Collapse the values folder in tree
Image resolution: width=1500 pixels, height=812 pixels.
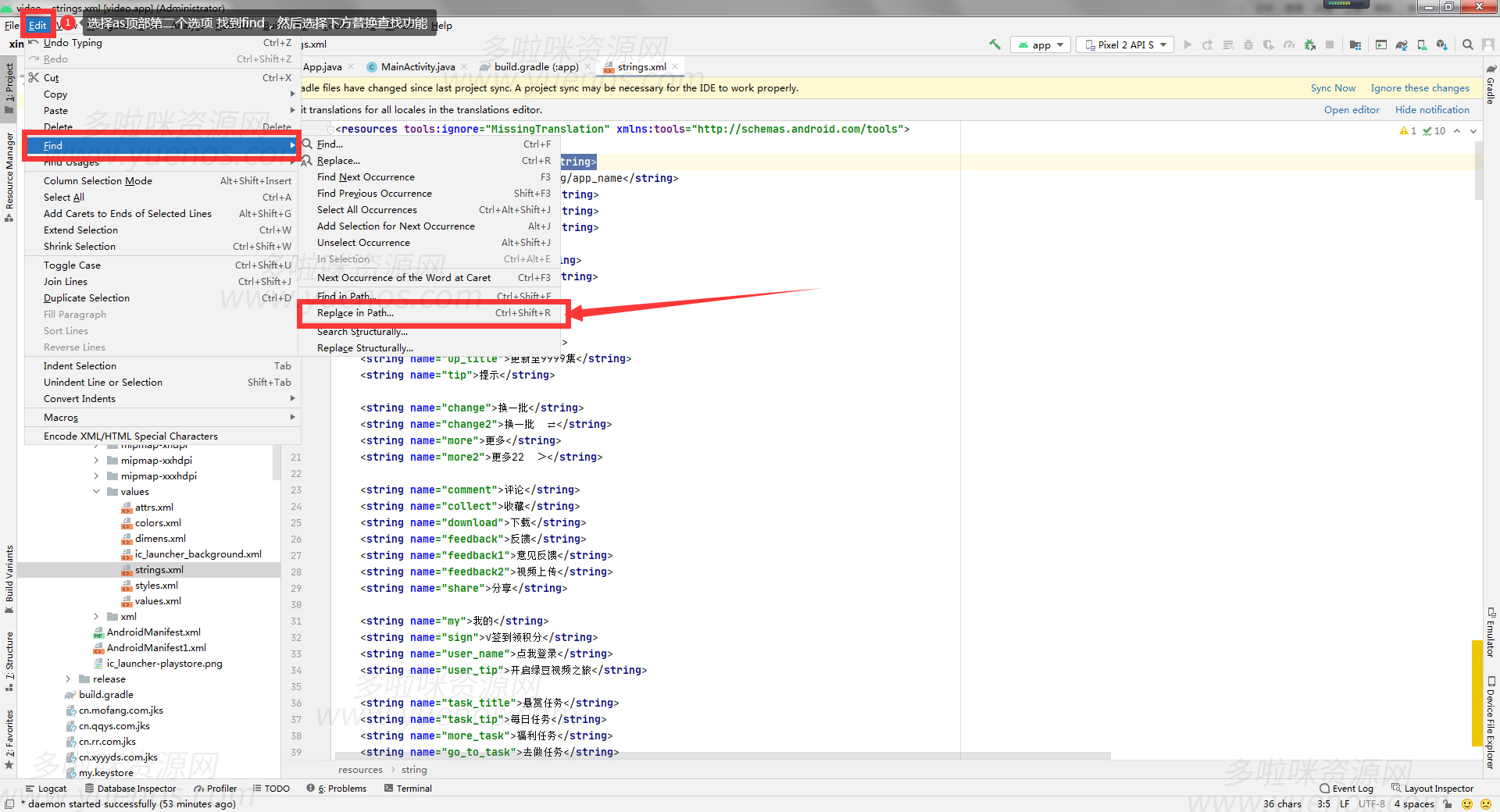point(97,492)
